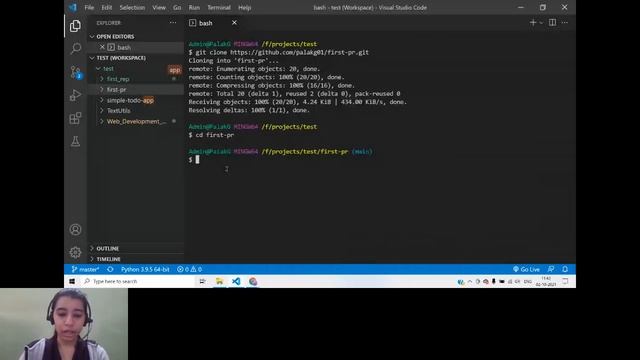Open the Testing flask view

(75, 141)
